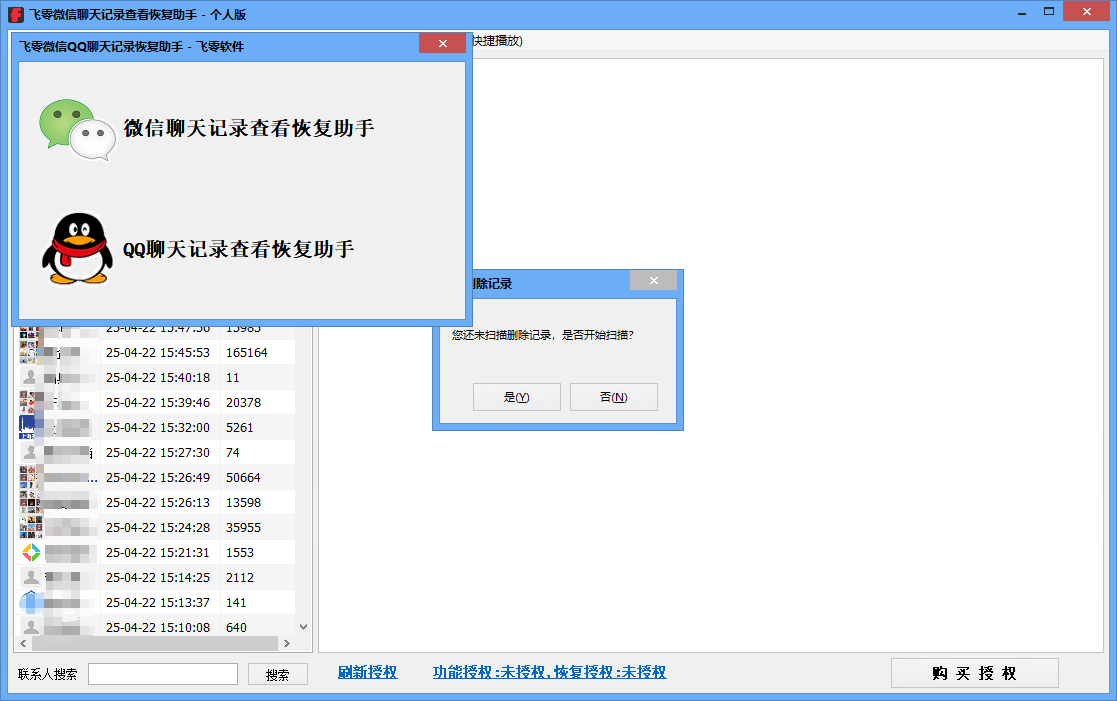Click the QQ penguin icon
This screenshot has height=701, width=1117.
pos(78,249)
